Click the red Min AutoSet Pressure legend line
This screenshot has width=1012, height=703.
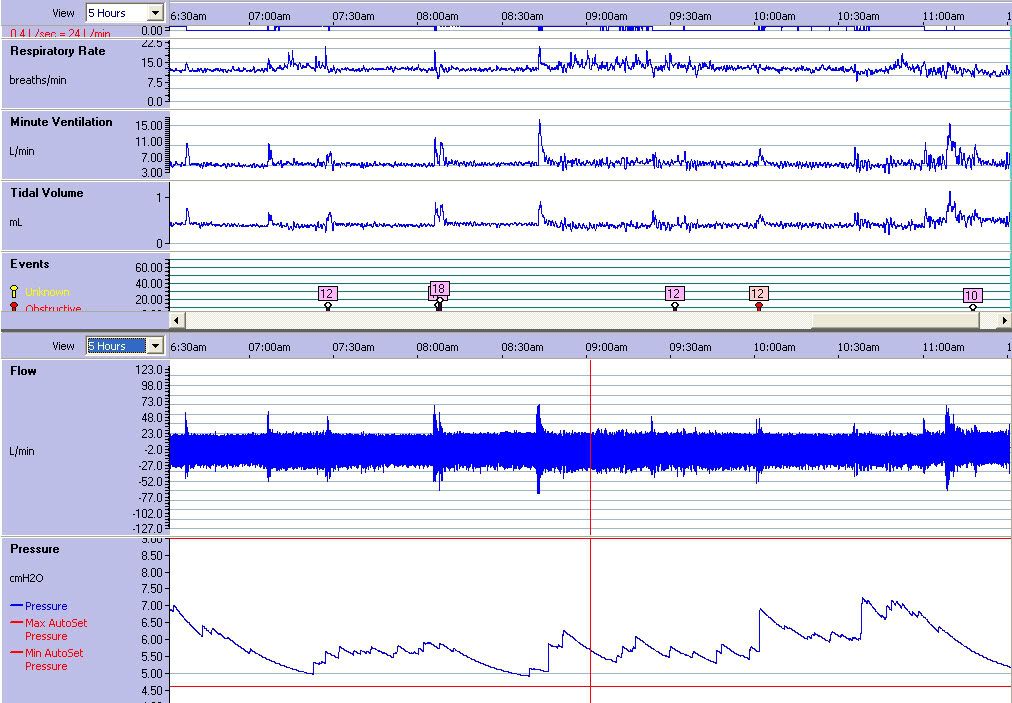[x=17, y=653]
